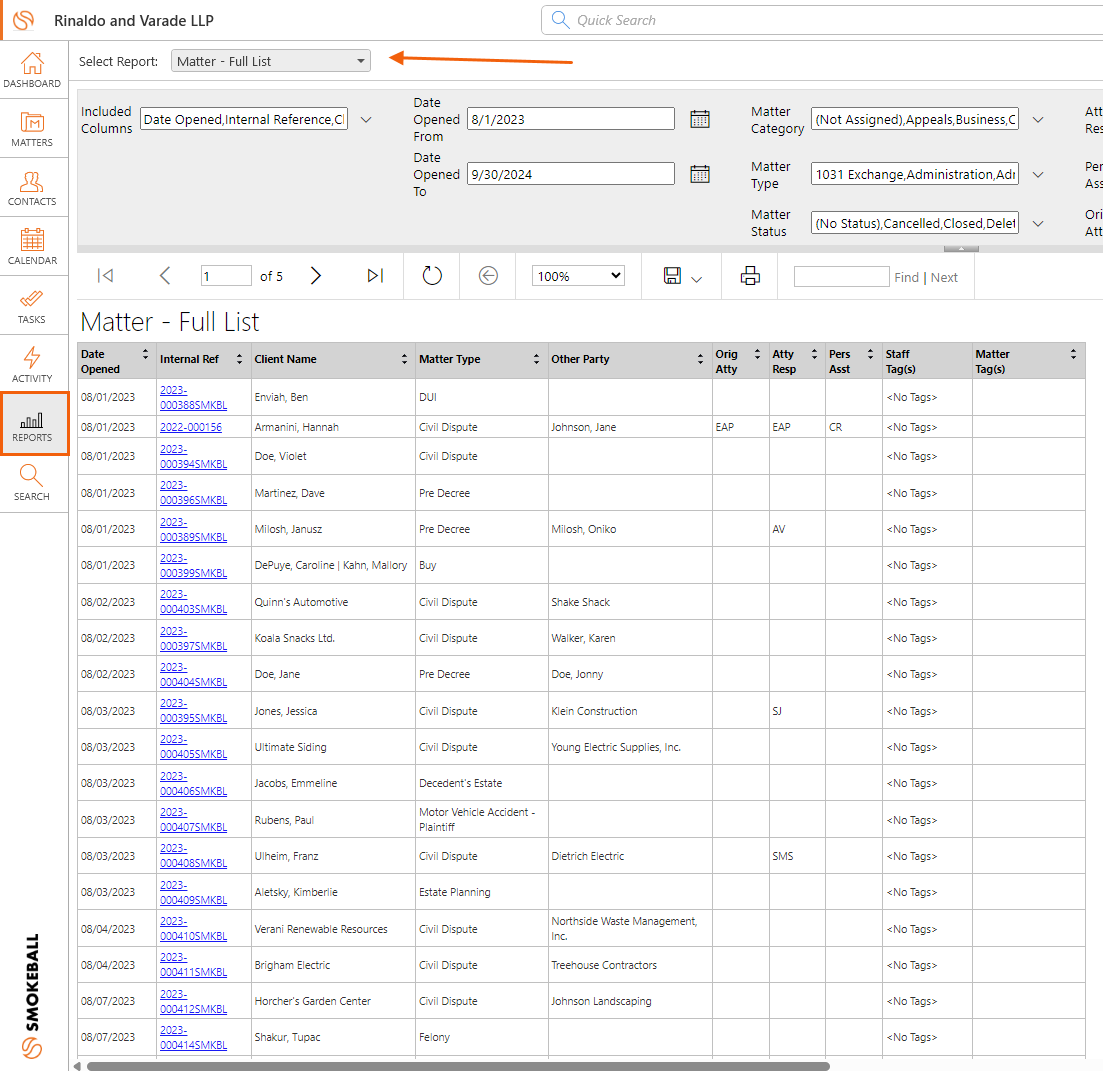Select the Quinn's Automotive cell

pyautogui.click(x=301, y=602)
